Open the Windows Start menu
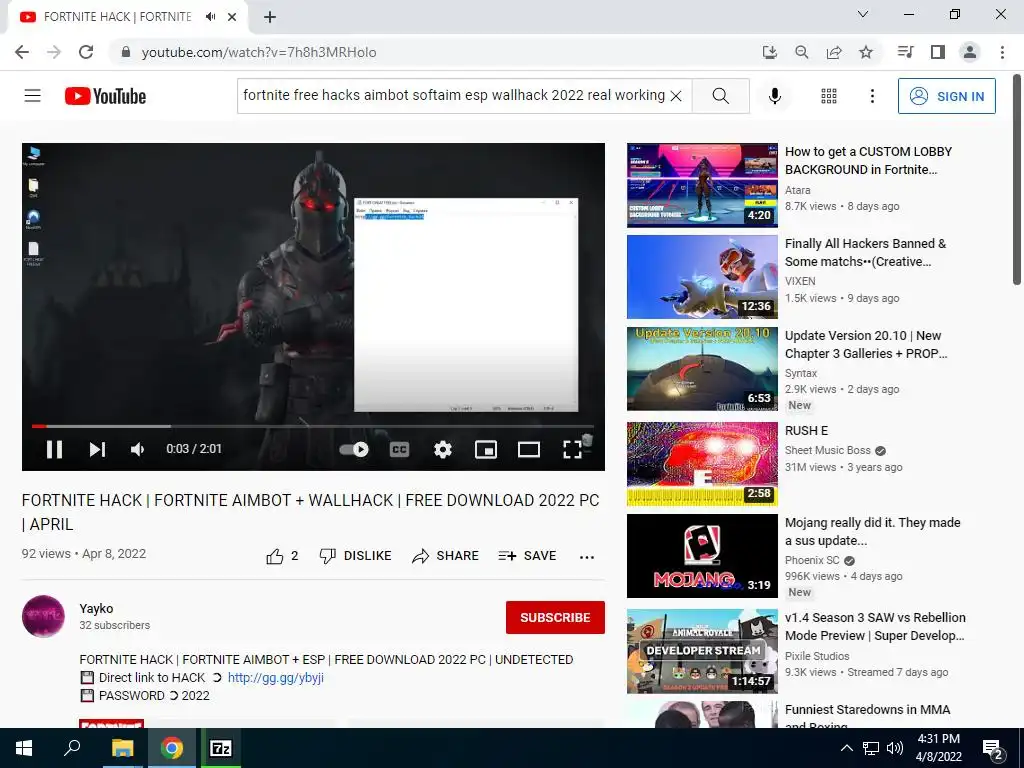The image size is (1024, 768). pos(24,748)
